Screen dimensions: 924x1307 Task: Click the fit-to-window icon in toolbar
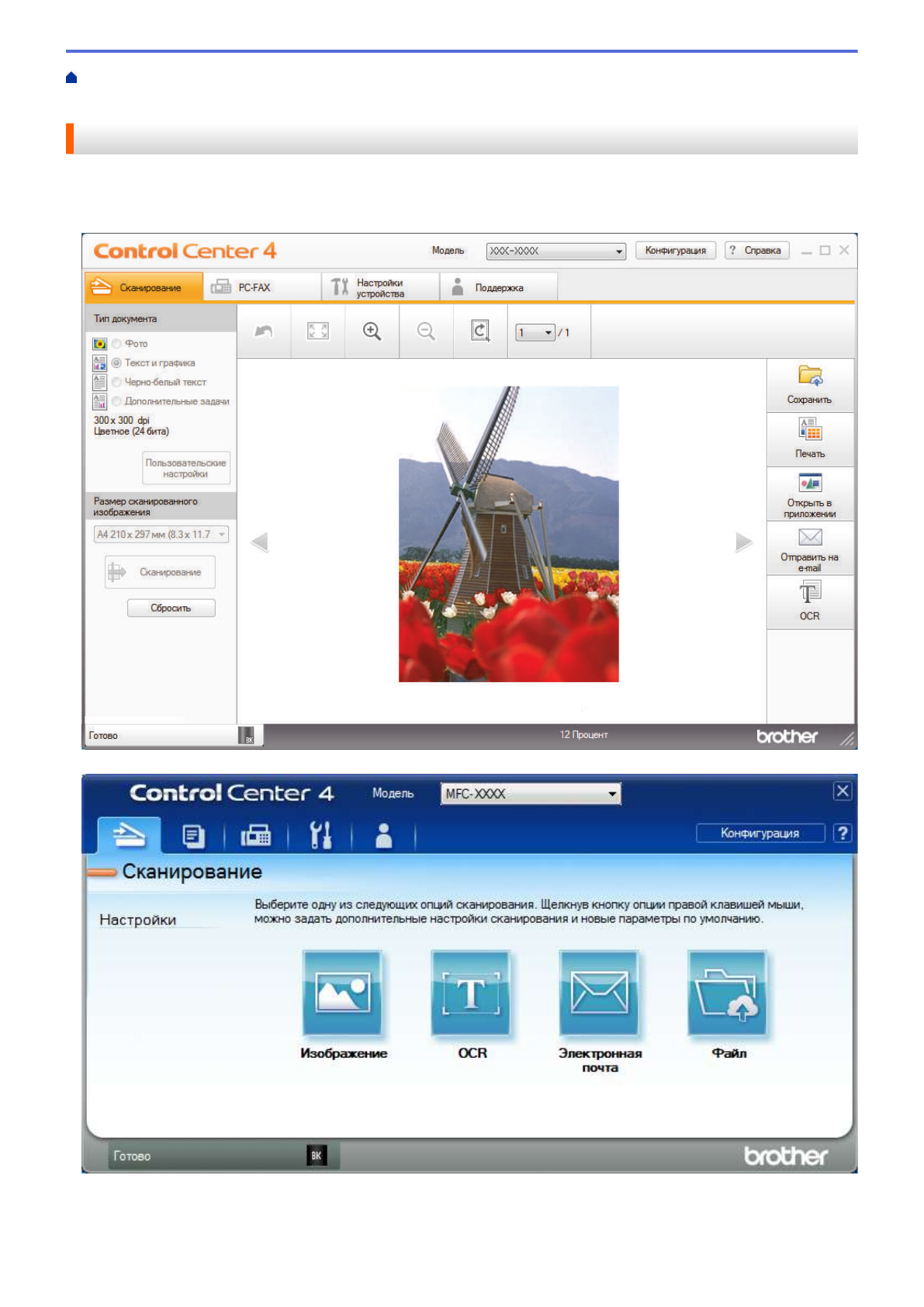click(318, 331)
